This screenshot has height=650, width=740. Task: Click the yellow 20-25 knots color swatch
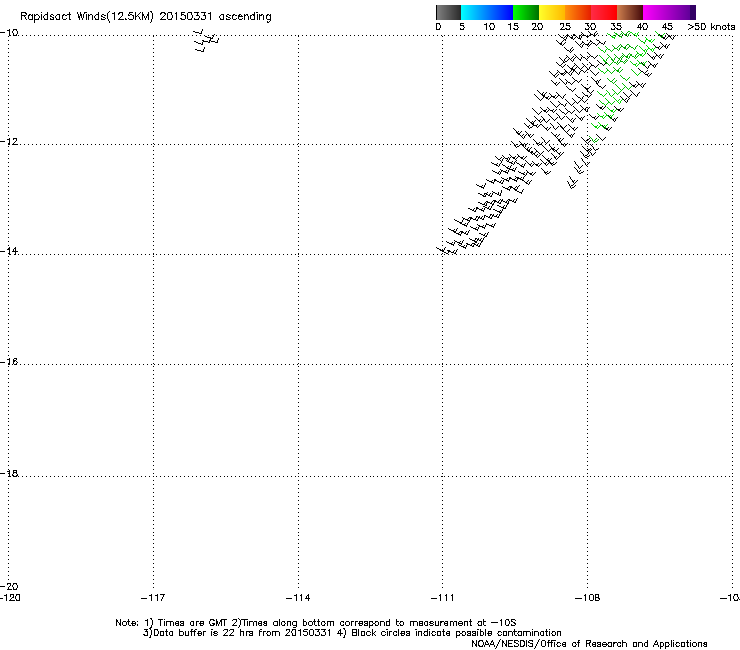coord(552,12)
